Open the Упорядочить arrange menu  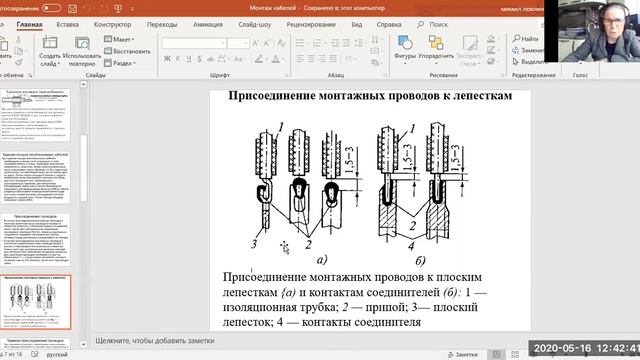click(436, 50)
